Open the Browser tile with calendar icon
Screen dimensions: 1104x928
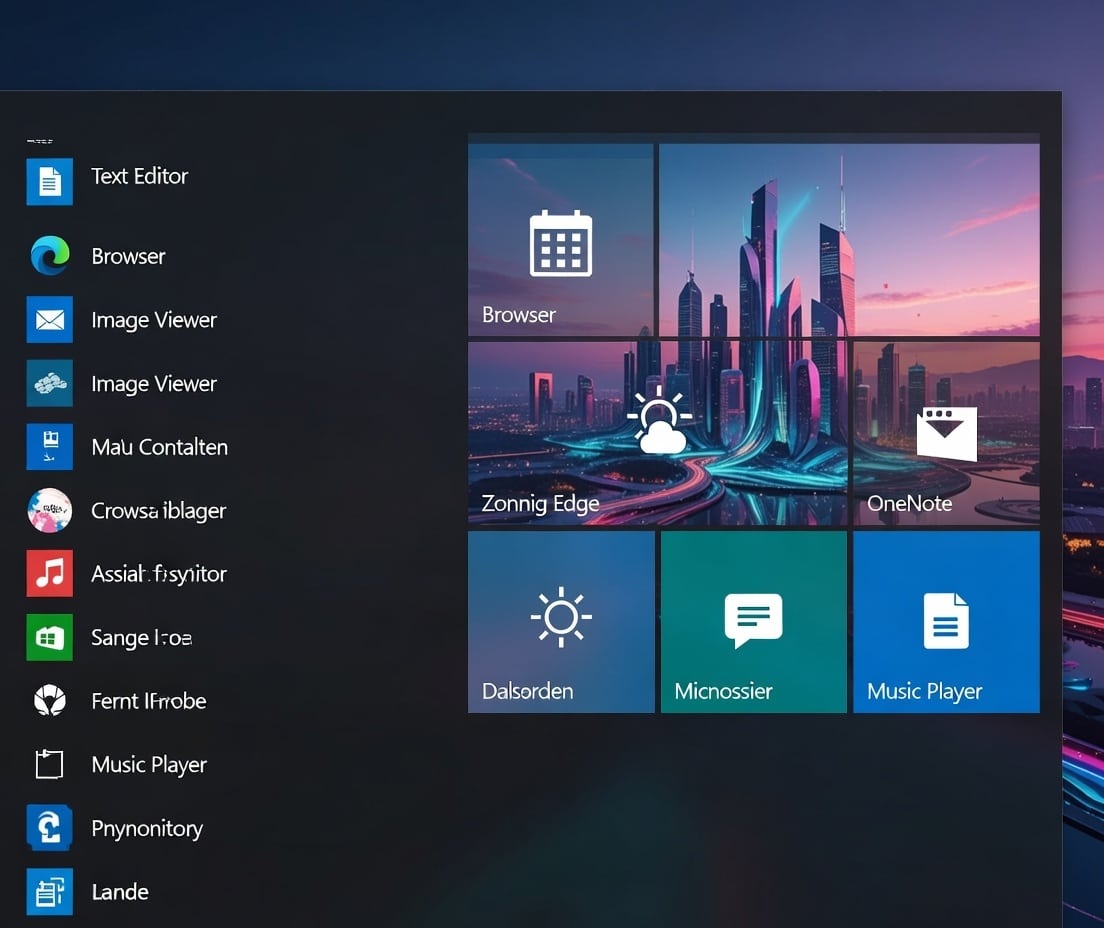[x=561, y=239]
